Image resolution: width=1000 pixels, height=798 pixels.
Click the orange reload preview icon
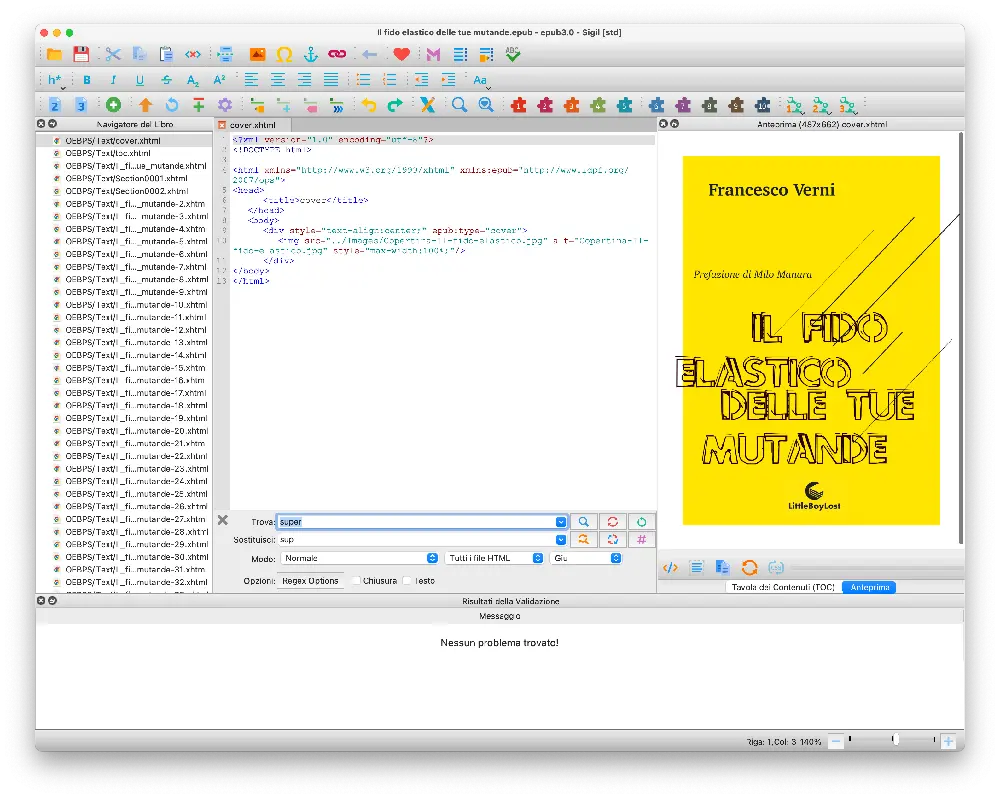point(749,568)
